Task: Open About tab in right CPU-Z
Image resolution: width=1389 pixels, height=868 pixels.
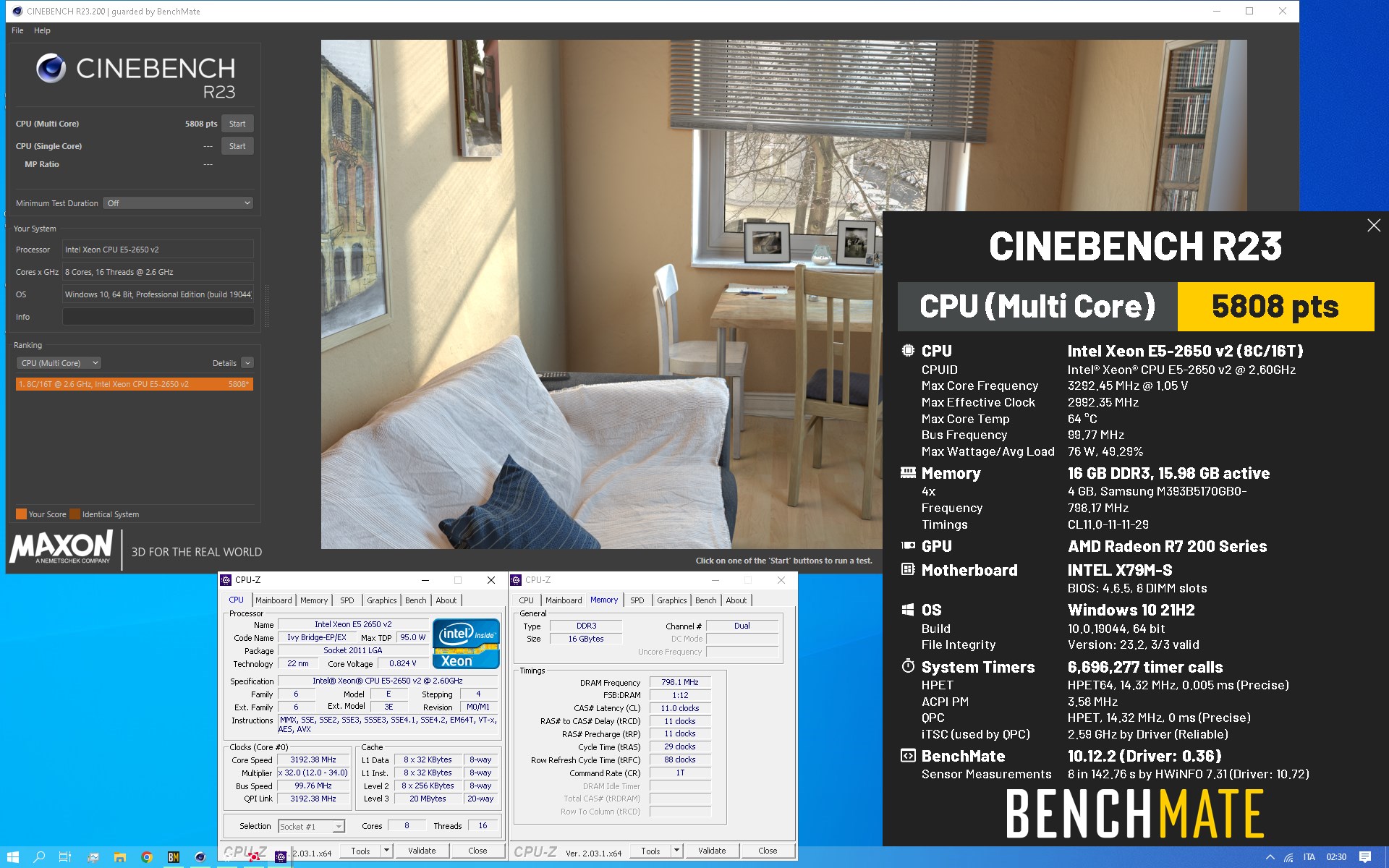Action: 736,600
